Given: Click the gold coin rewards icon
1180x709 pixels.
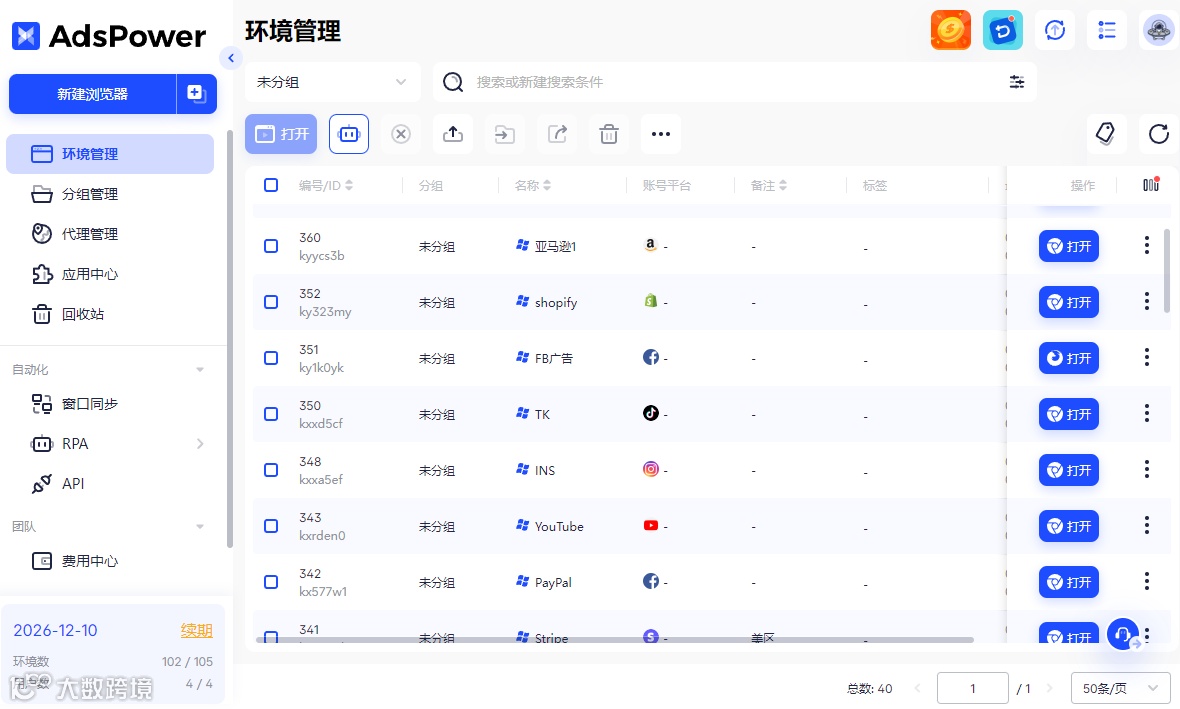Looking at the screenshot, I should (x=950, y=30).
